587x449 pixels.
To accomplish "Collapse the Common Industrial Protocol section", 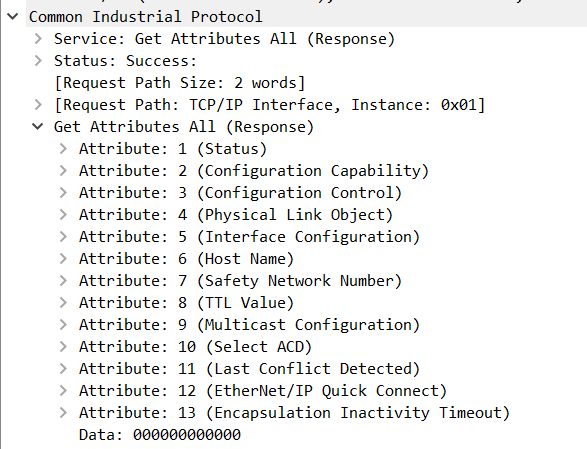I will pyautogui.click(x=13, y=16).
